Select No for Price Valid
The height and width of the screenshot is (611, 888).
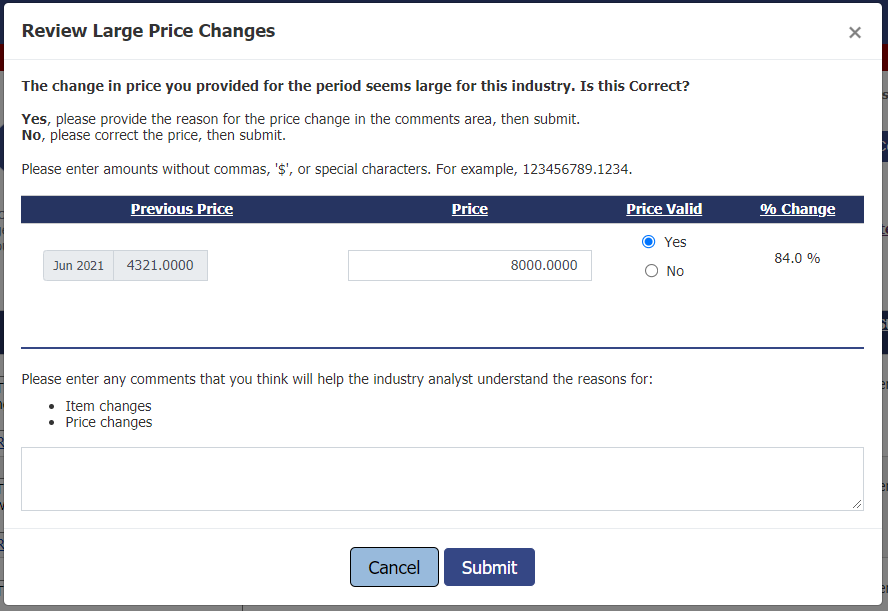tap(652, 271)
